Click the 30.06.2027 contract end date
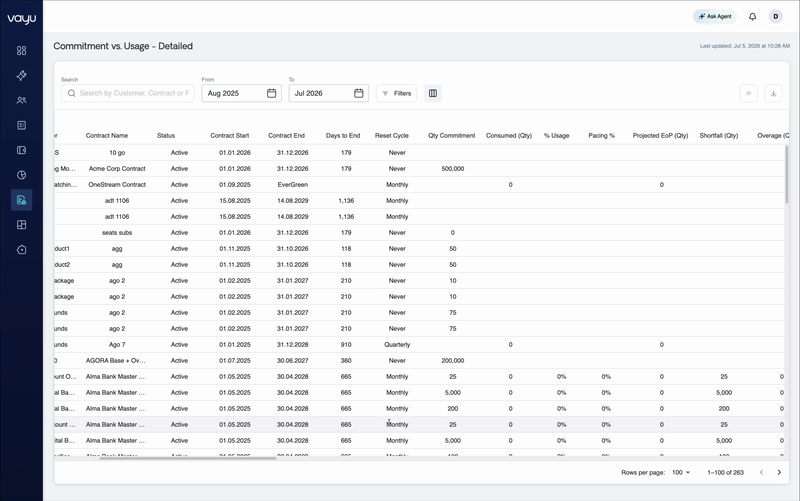 [292, 361]
